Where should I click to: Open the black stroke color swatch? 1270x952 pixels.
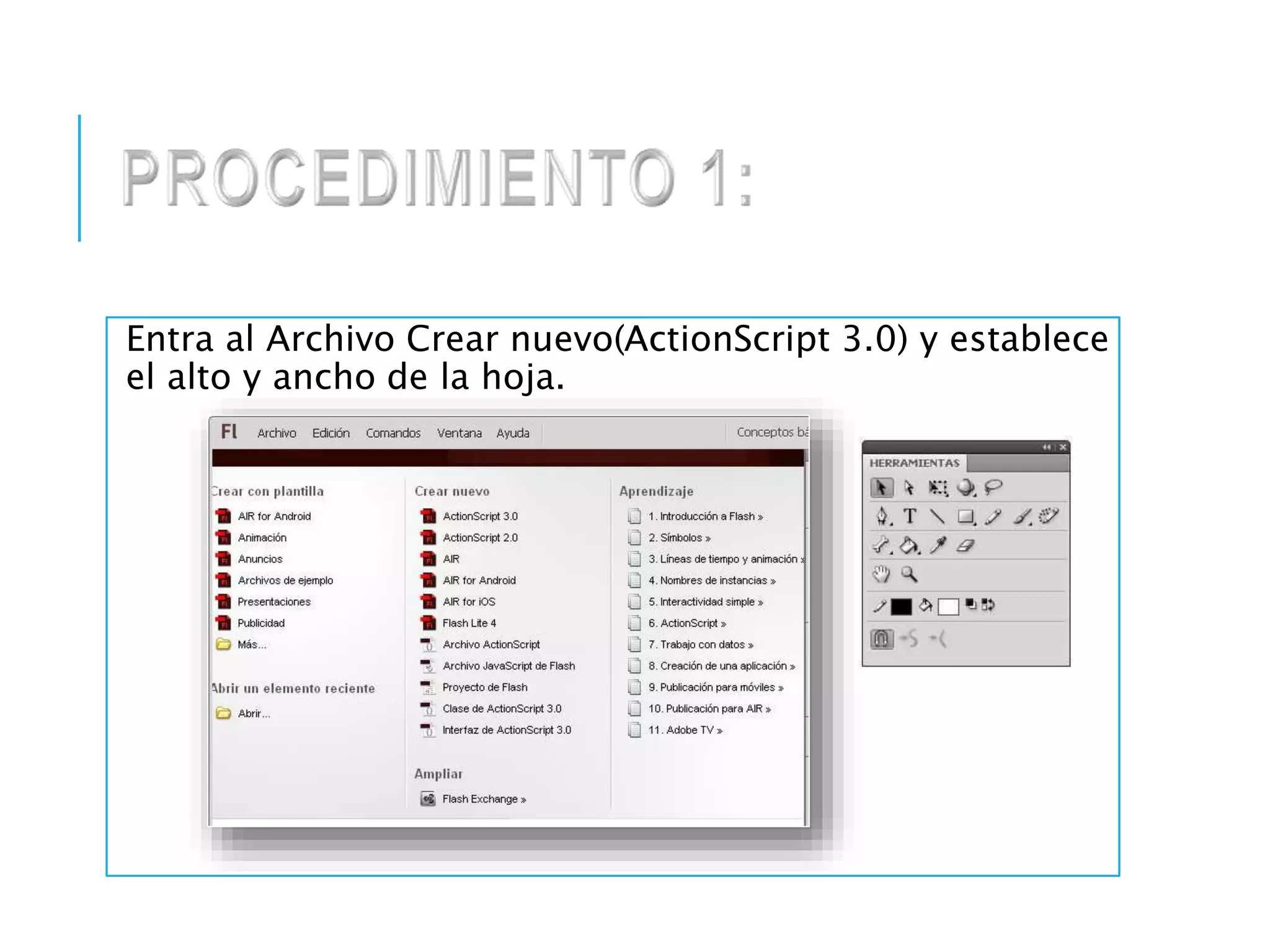pyautogui.click(x=901, y=606)
